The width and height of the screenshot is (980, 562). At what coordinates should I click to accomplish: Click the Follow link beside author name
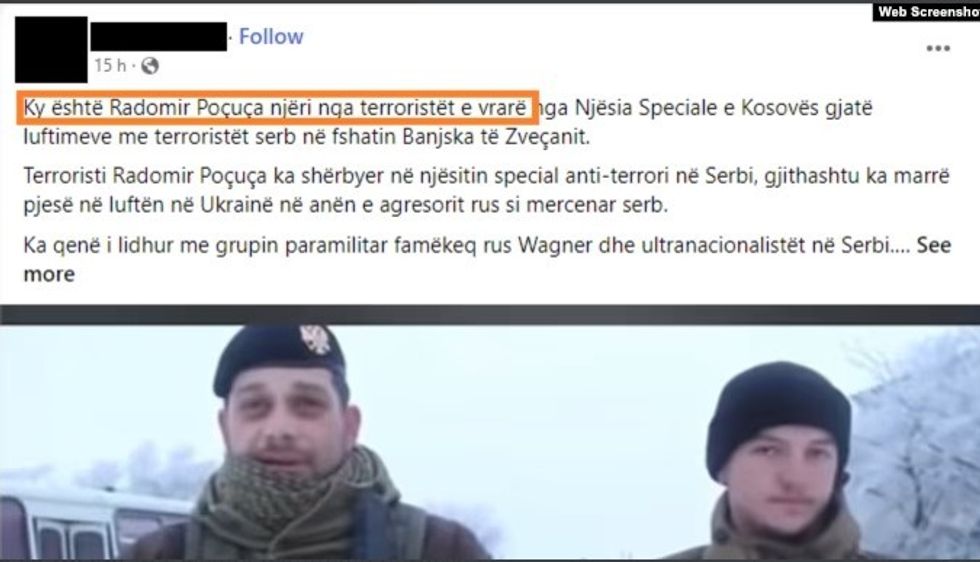(271, 36)
